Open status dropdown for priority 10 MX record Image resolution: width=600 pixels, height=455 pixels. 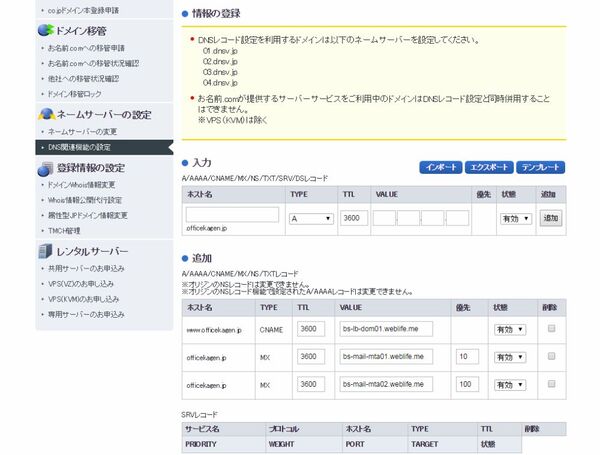tap(510, 357)
